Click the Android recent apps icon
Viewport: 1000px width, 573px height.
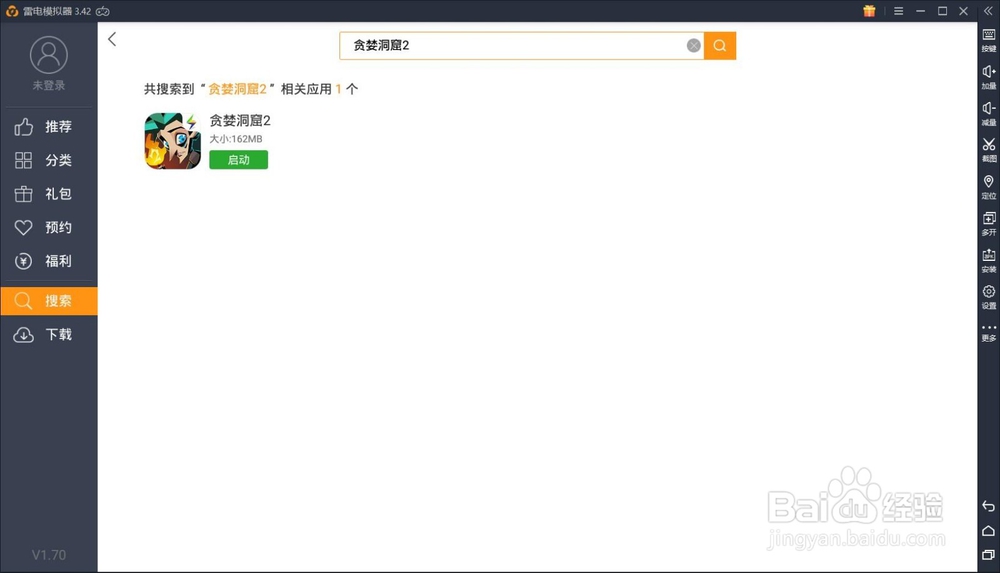point(989,555)
